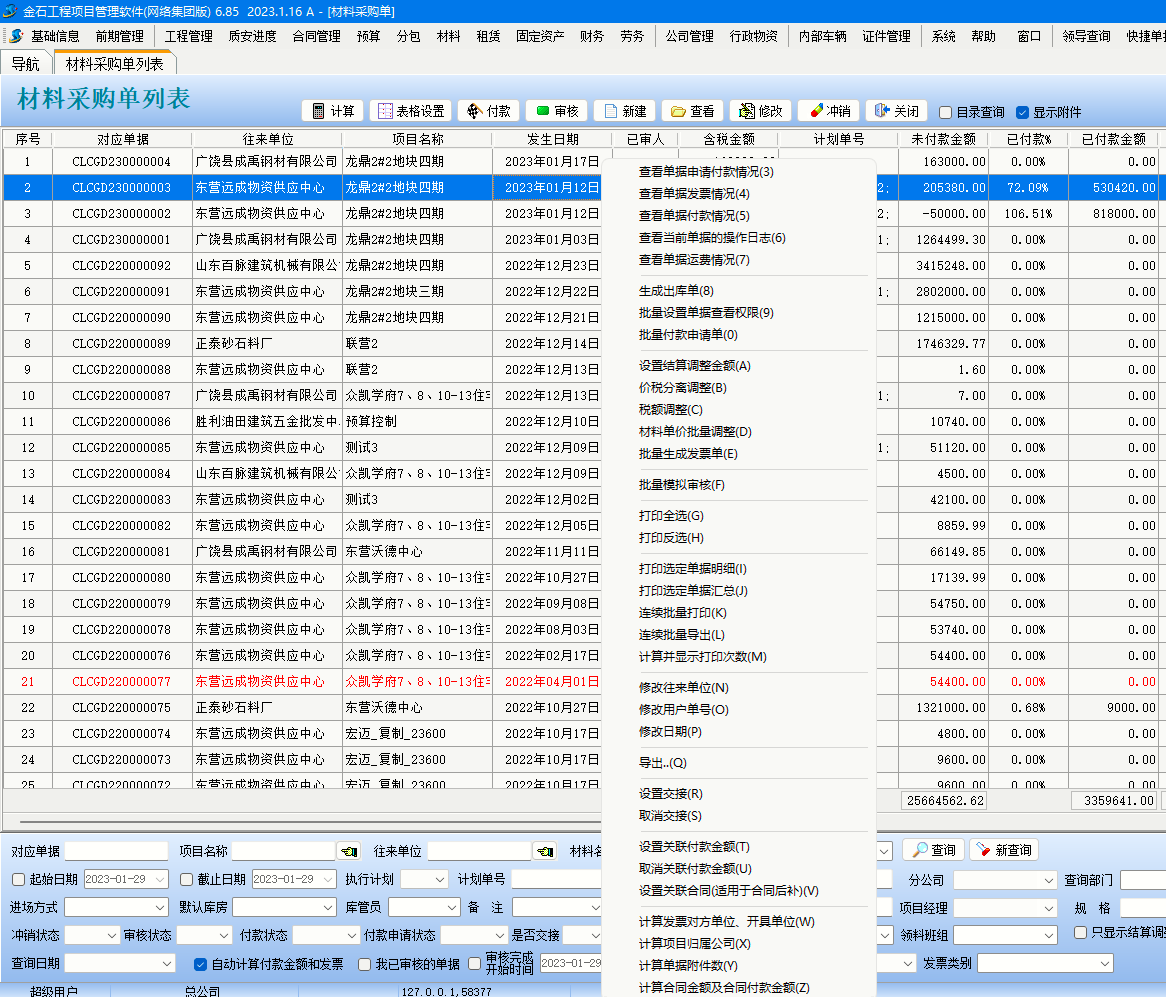This screenshot has height=997, width=1166.
Task: Click the 查看 view folder button
Action: click(692, 111)
